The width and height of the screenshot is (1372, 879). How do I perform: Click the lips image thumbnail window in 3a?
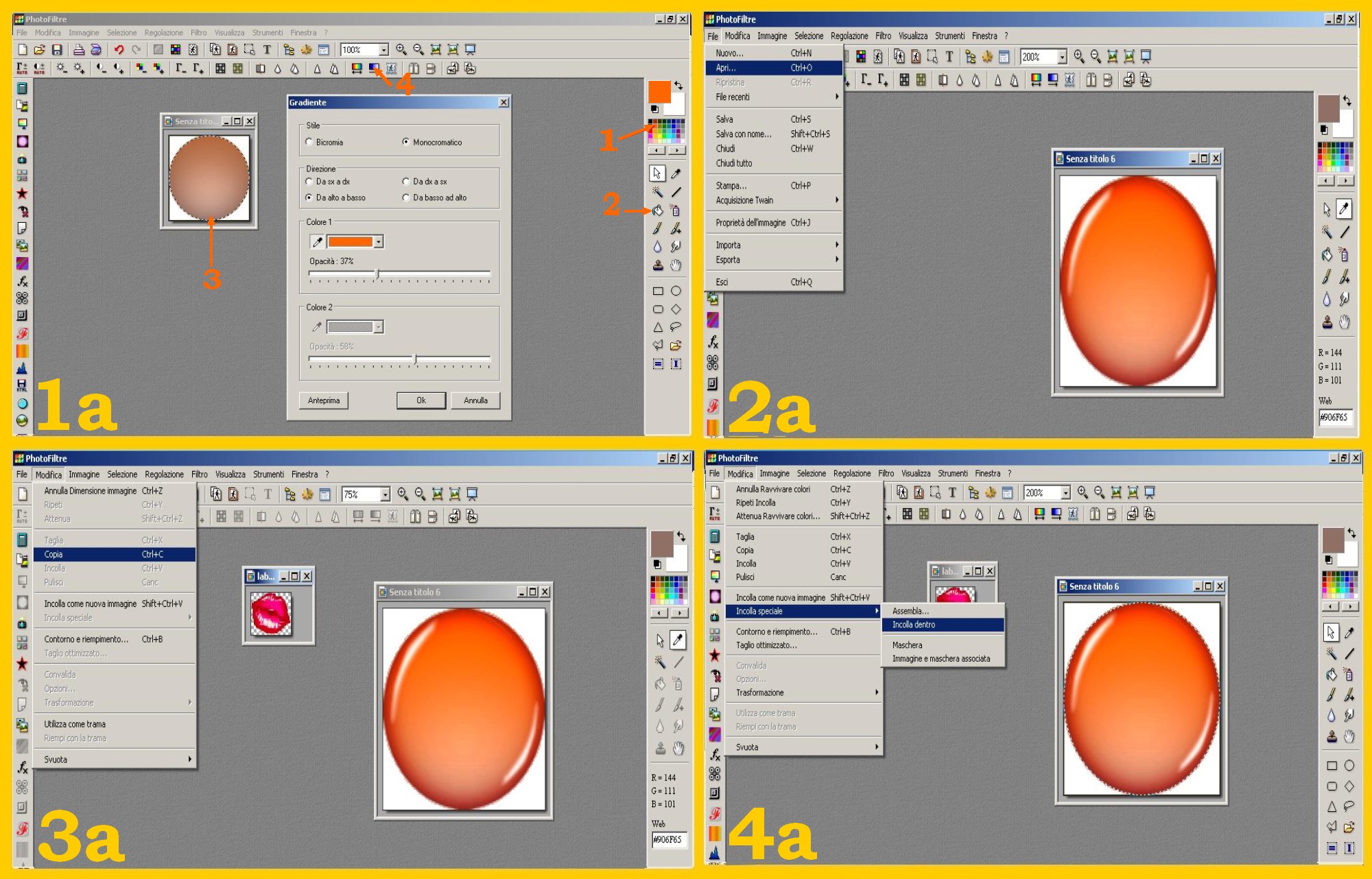point(271,612)
